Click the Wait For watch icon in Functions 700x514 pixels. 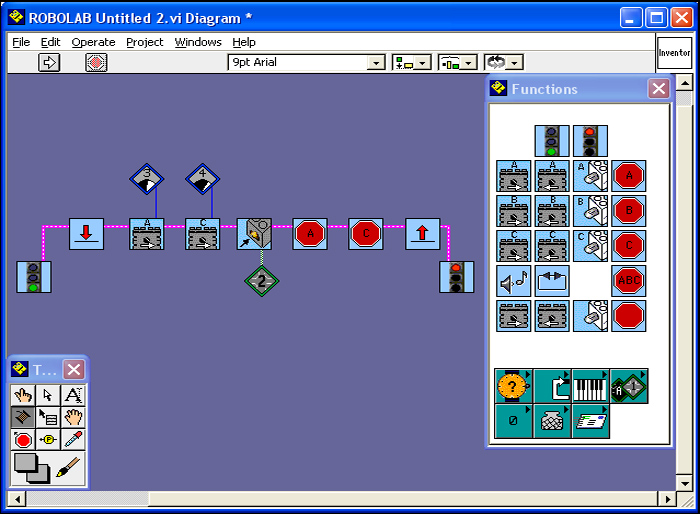coord(514,385)
